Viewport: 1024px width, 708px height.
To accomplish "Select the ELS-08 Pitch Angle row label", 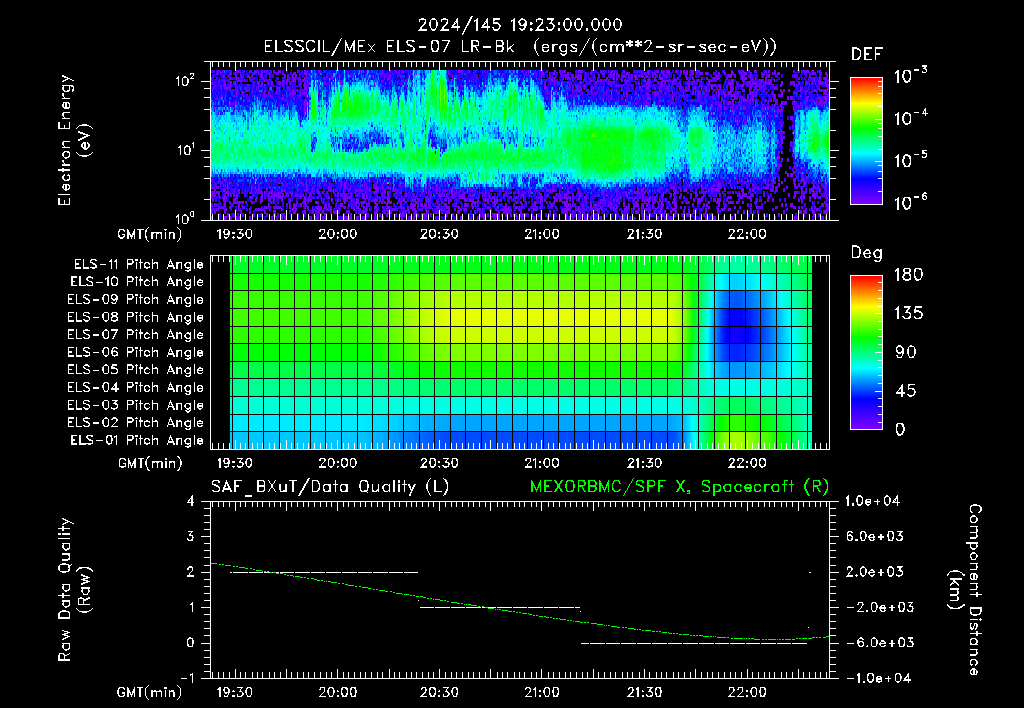I will [135, 317].
